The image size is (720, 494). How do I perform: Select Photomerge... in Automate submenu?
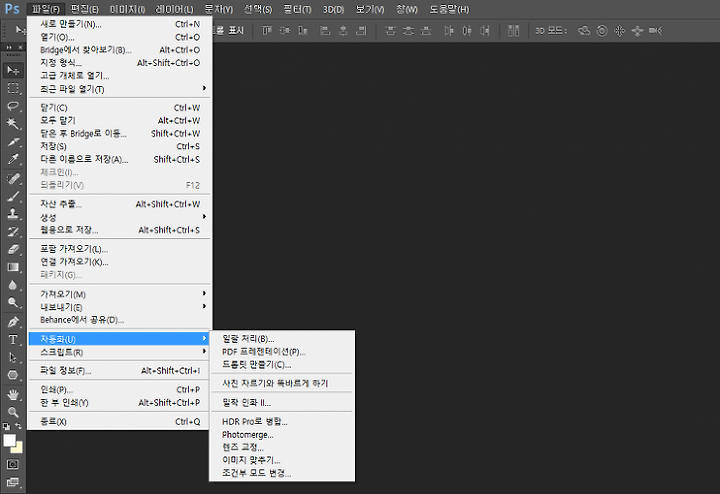(281, 434)
